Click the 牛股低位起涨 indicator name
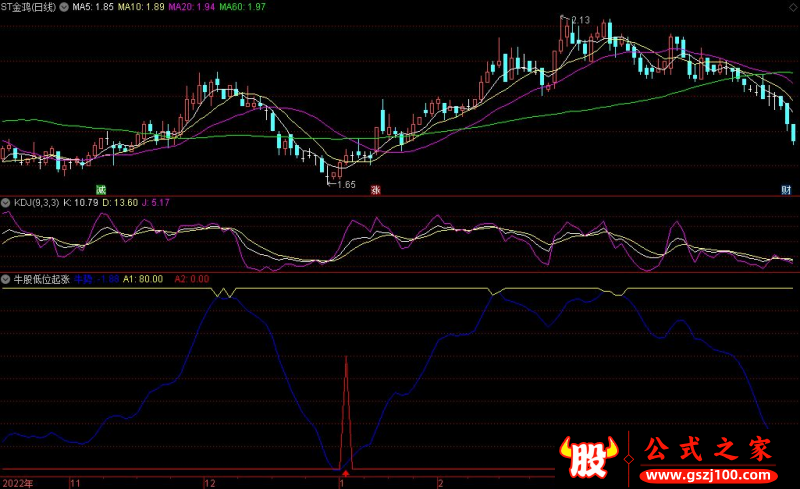The height and width of the screenshot is (489, 800). pyautogui.click(x=41, y=279)
